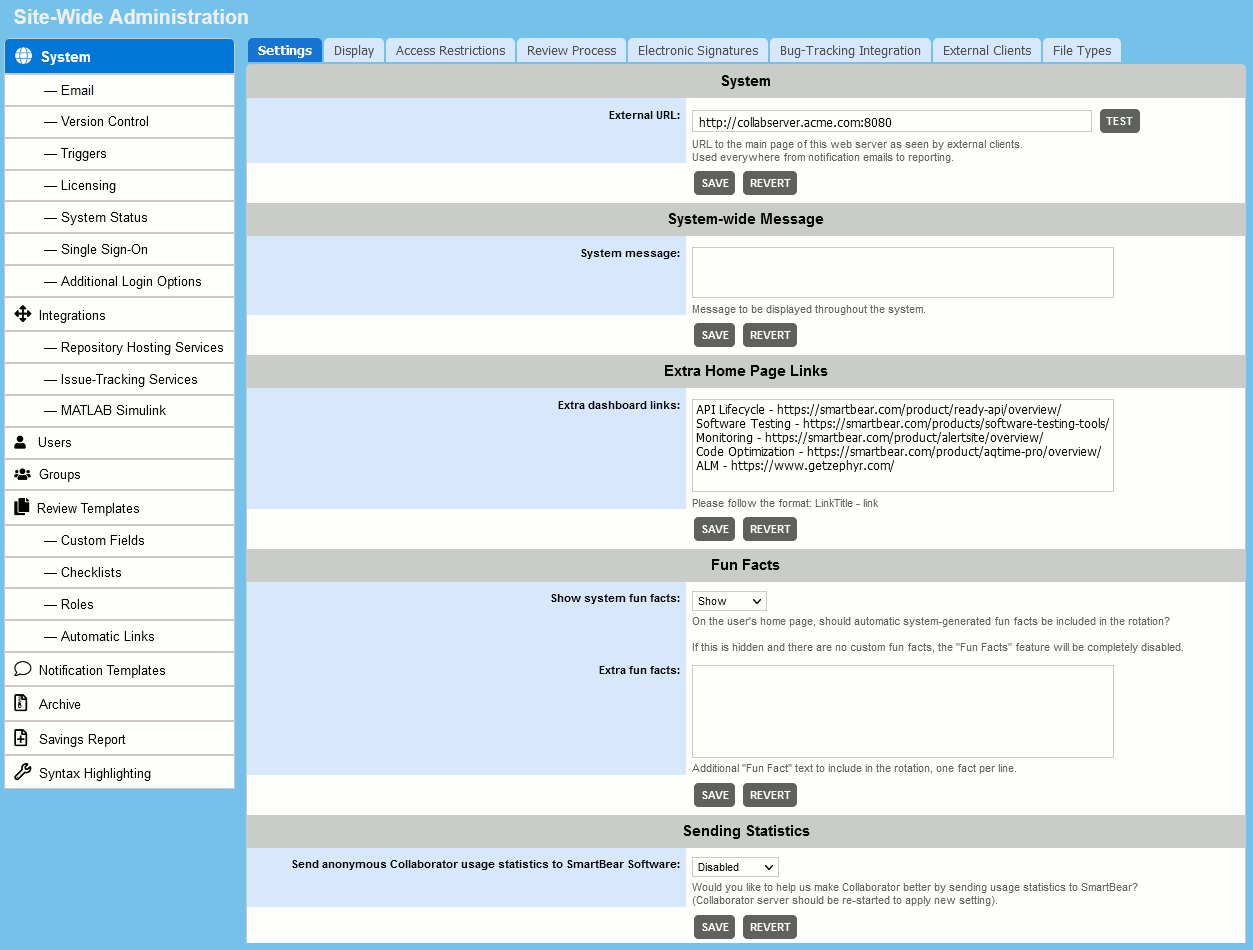Screen dimensions: 1253x950
Task: Open the 'Show system fun facts' dropdown
Action: pyautogui.click(x=728, y=600)
